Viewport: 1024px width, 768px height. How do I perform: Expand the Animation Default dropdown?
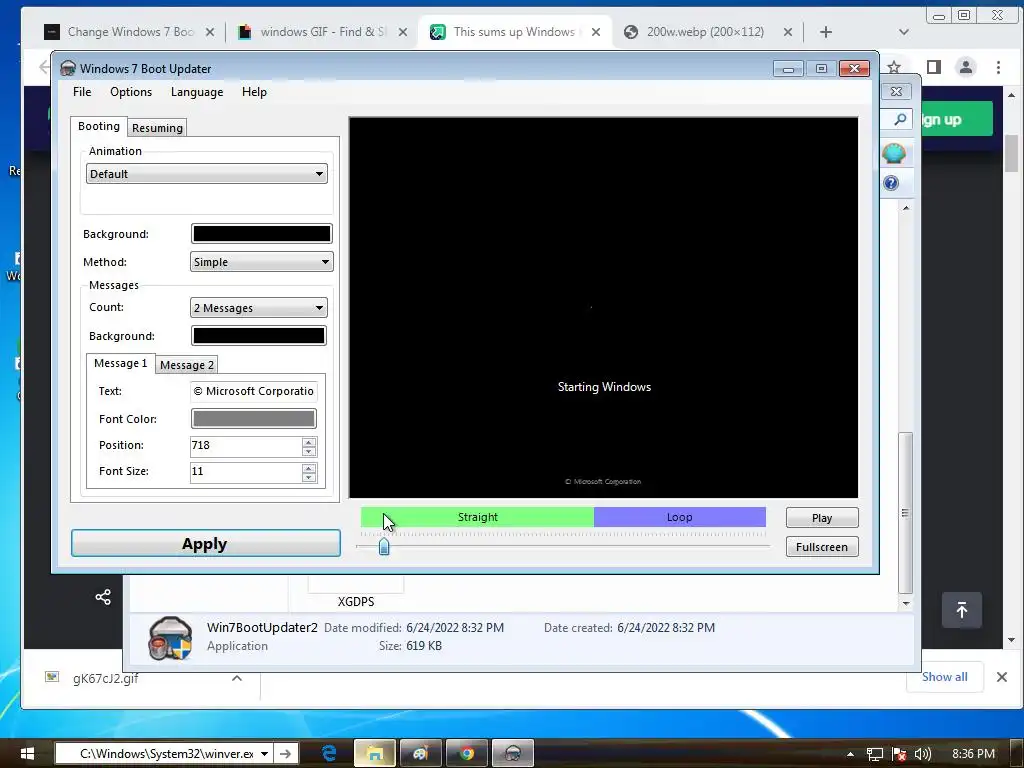206,174
